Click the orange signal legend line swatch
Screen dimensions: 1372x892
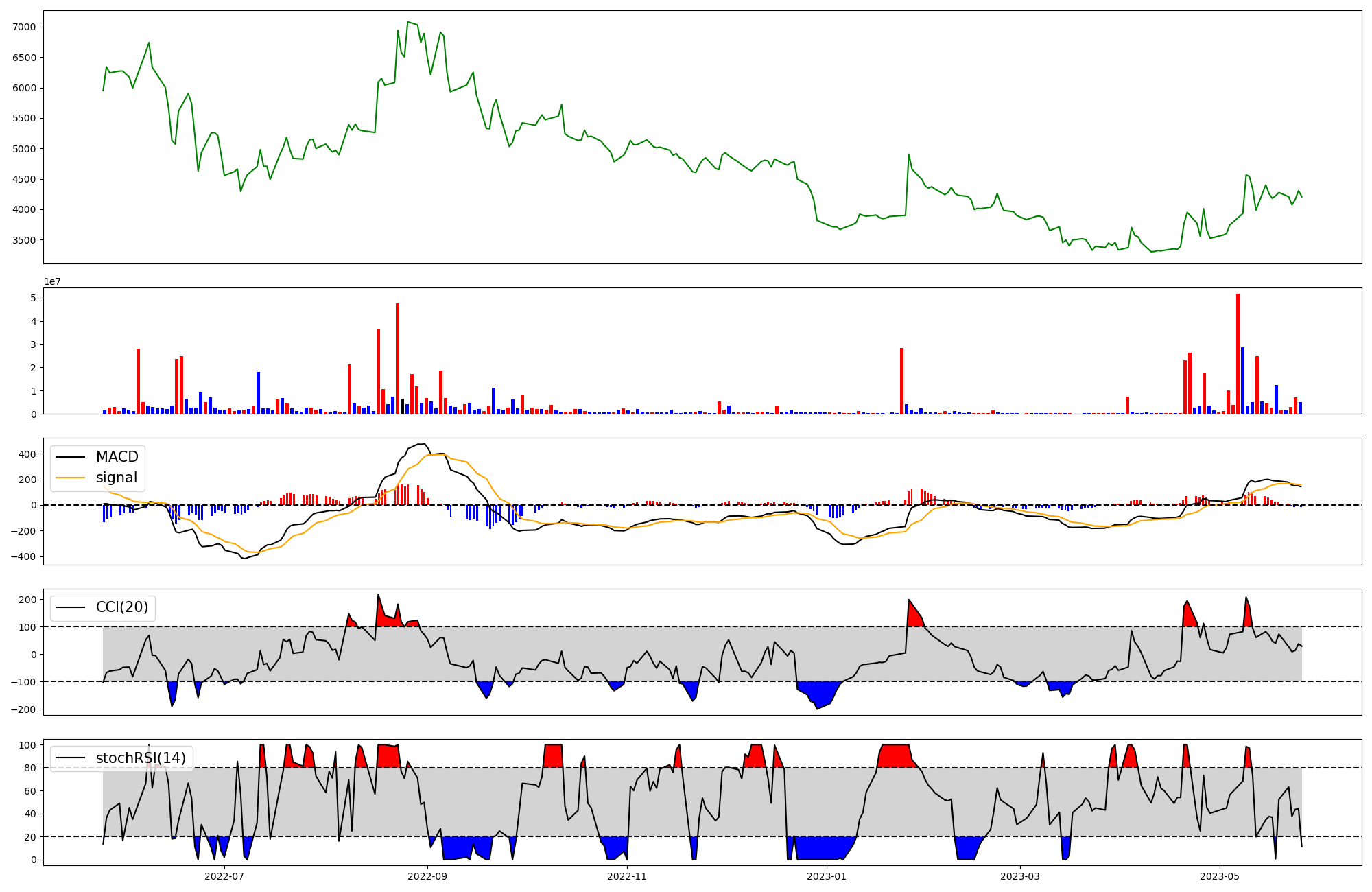pos(70,478)
